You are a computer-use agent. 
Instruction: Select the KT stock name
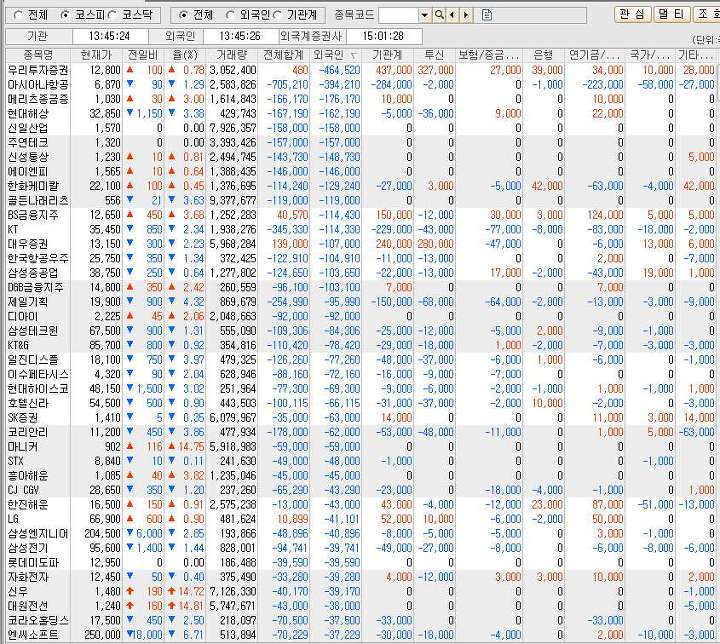pos(13,229)
